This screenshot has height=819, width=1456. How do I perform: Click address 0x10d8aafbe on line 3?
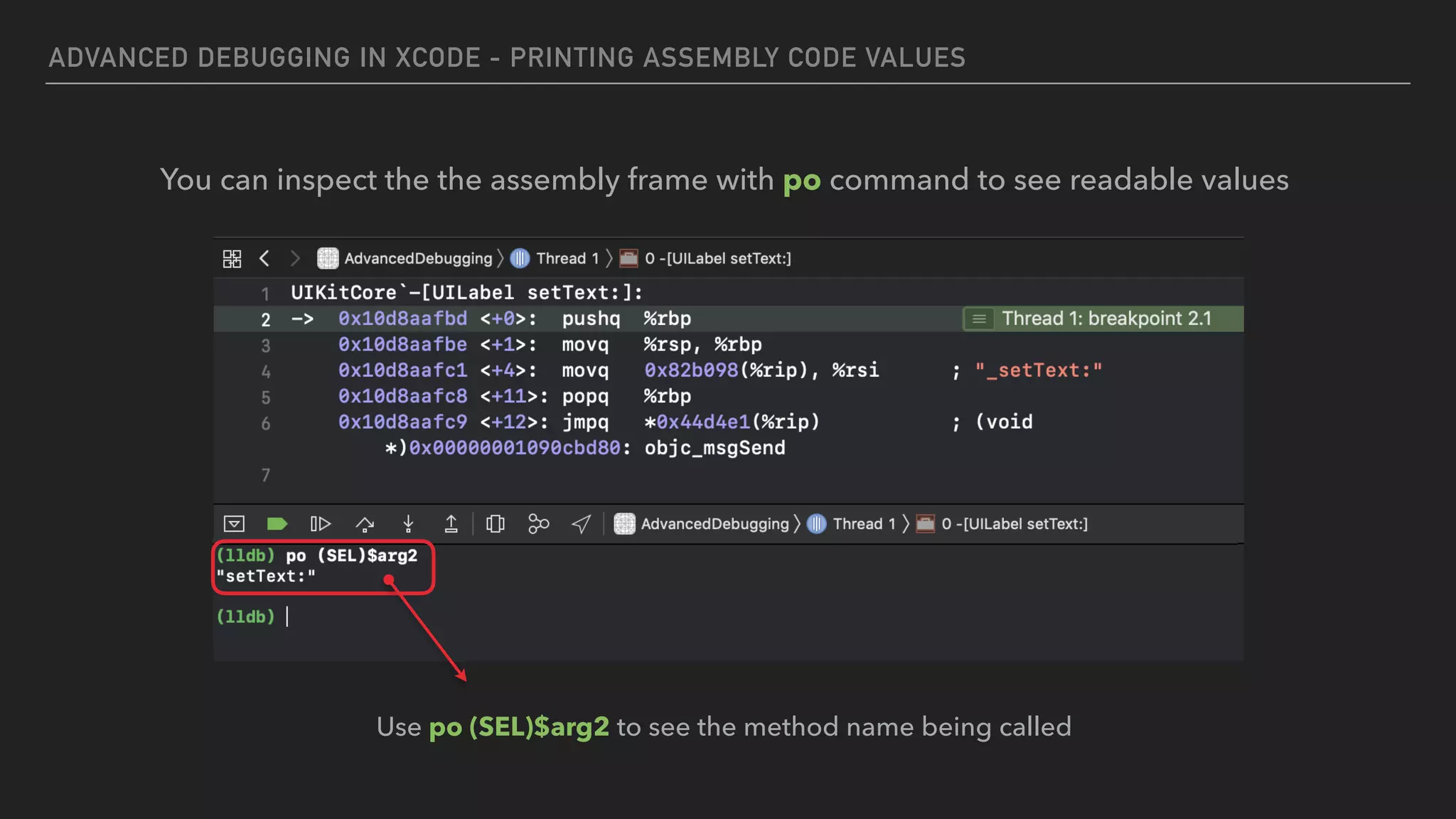pos(402,345)
